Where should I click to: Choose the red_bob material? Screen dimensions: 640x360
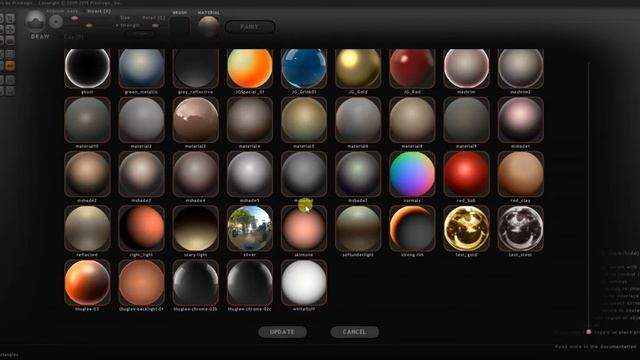[466, 174]
